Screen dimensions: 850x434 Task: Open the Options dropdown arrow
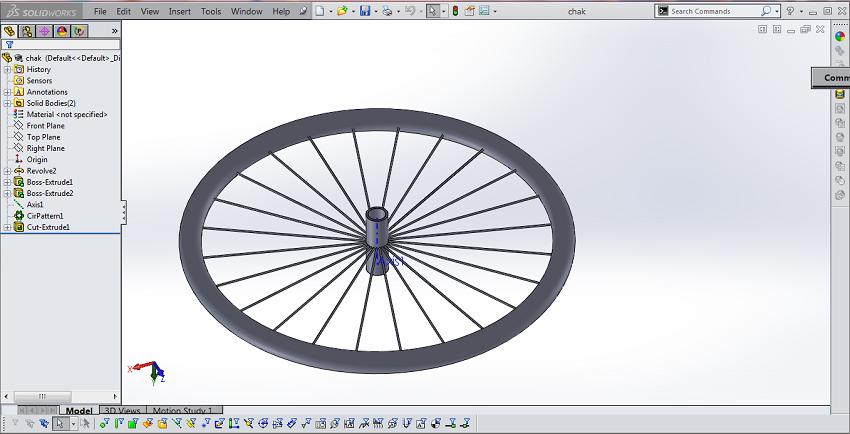tap(494, 11)
